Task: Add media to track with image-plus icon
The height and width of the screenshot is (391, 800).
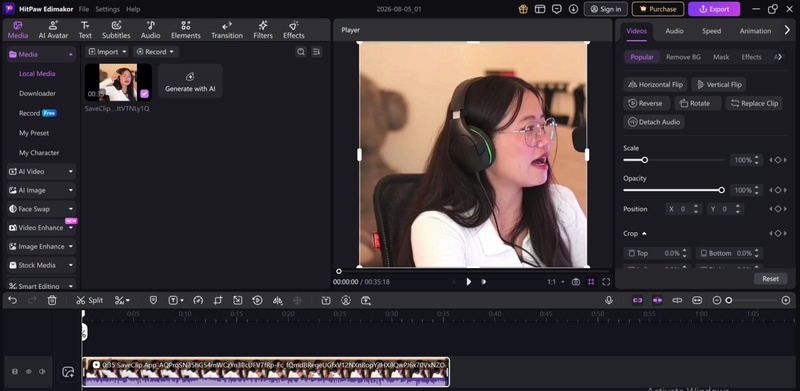Action: pos(68,372)
